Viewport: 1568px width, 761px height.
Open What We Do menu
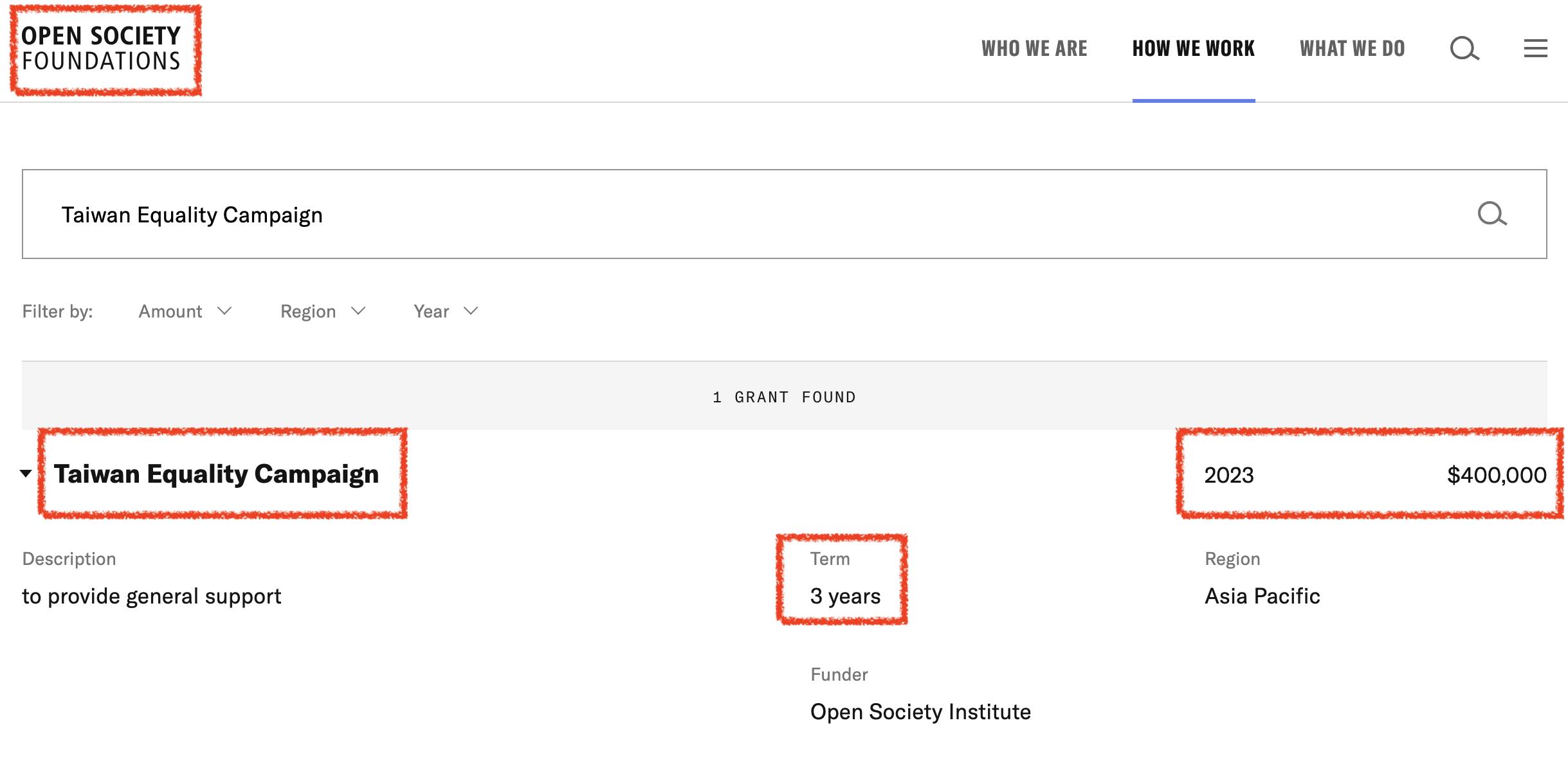[x=1352, y=49]
